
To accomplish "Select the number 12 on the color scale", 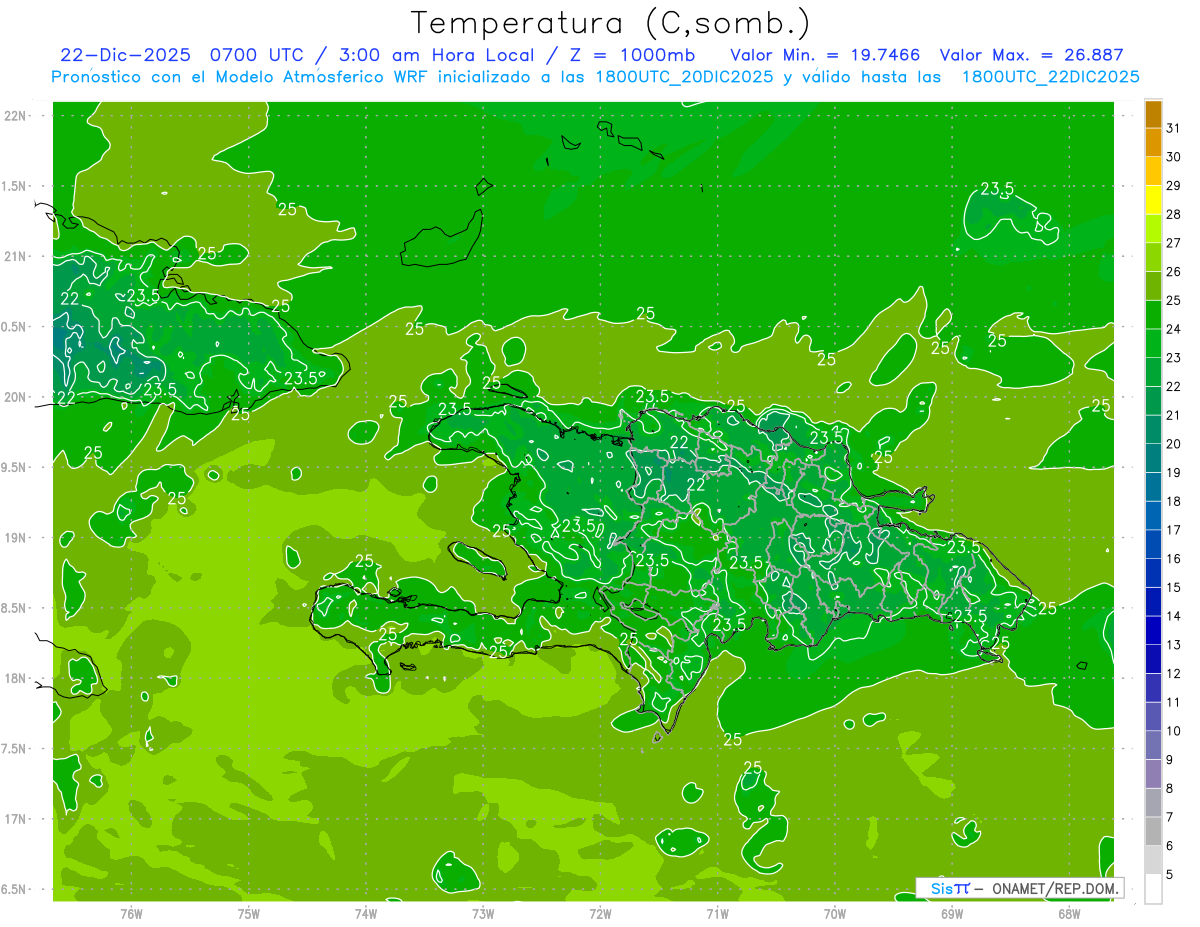I will 1174,674.
